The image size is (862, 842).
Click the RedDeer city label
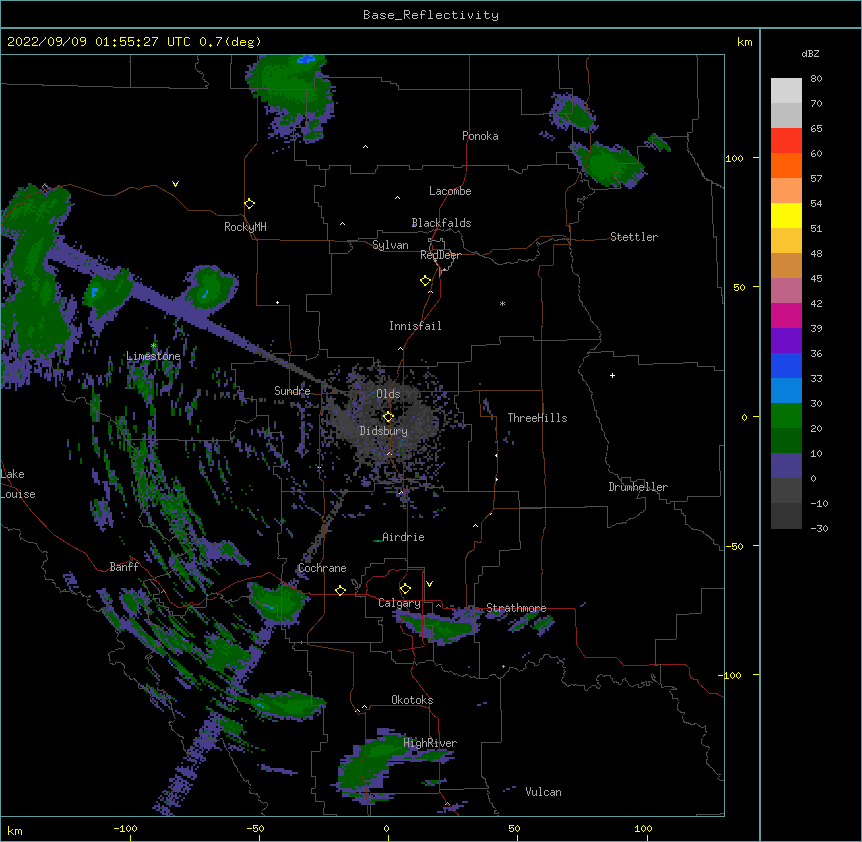(x=440, y=255)
